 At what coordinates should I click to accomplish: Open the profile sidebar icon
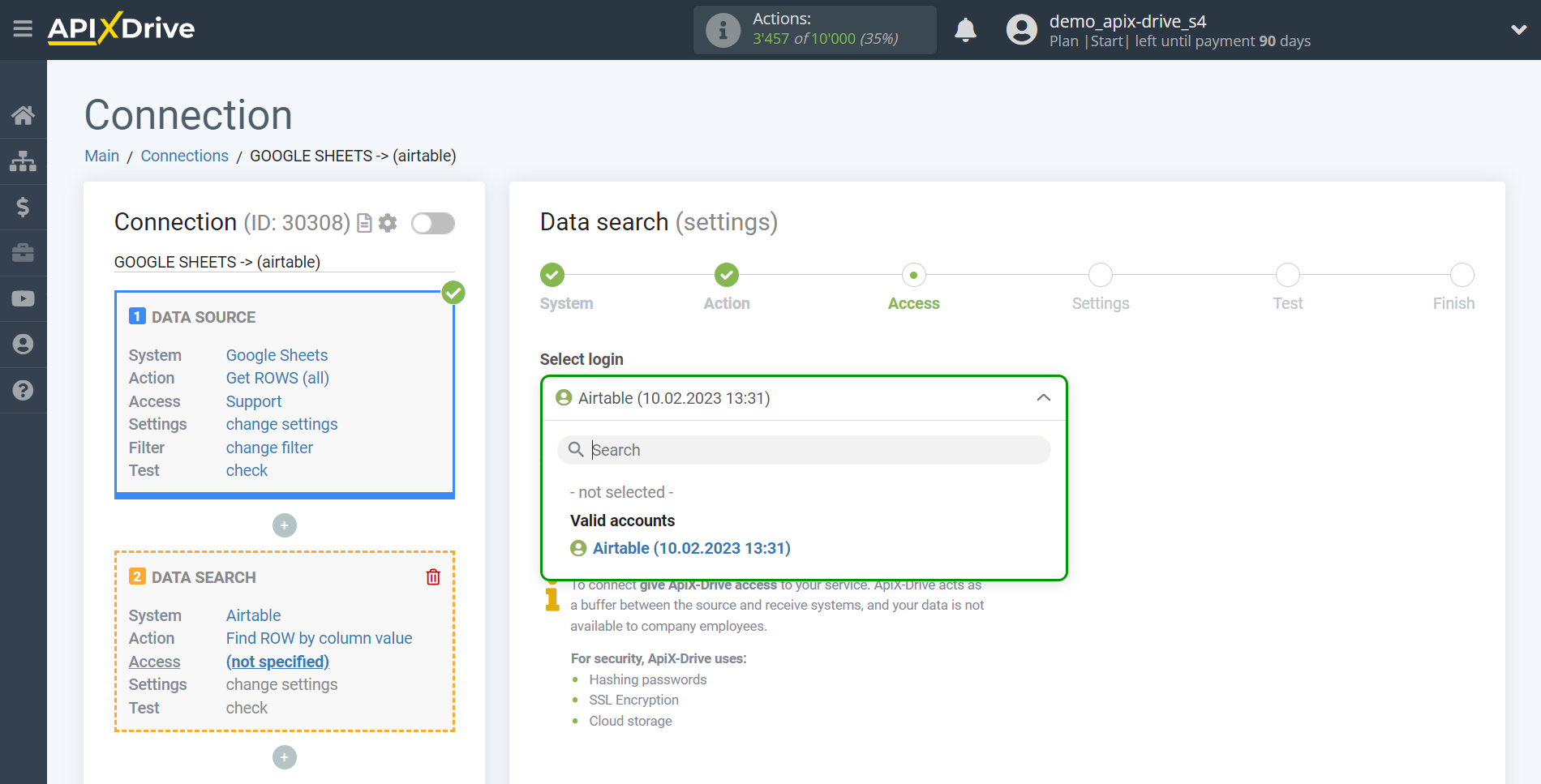(x=23, y=345)
